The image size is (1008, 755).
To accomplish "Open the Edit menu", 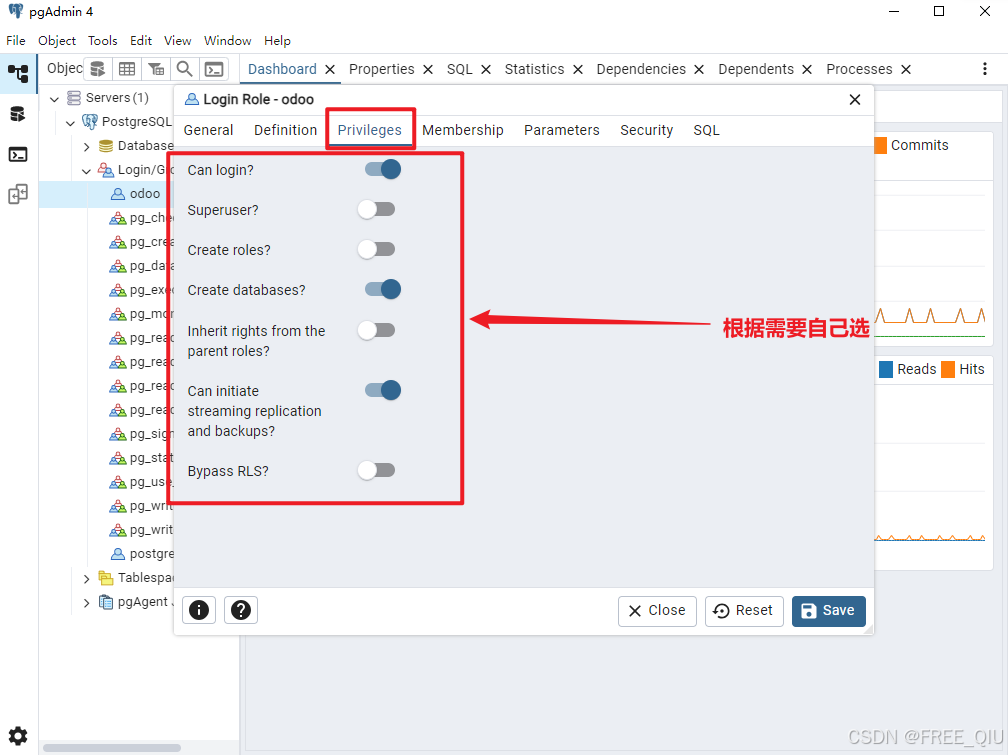I will tap(141, 41).
